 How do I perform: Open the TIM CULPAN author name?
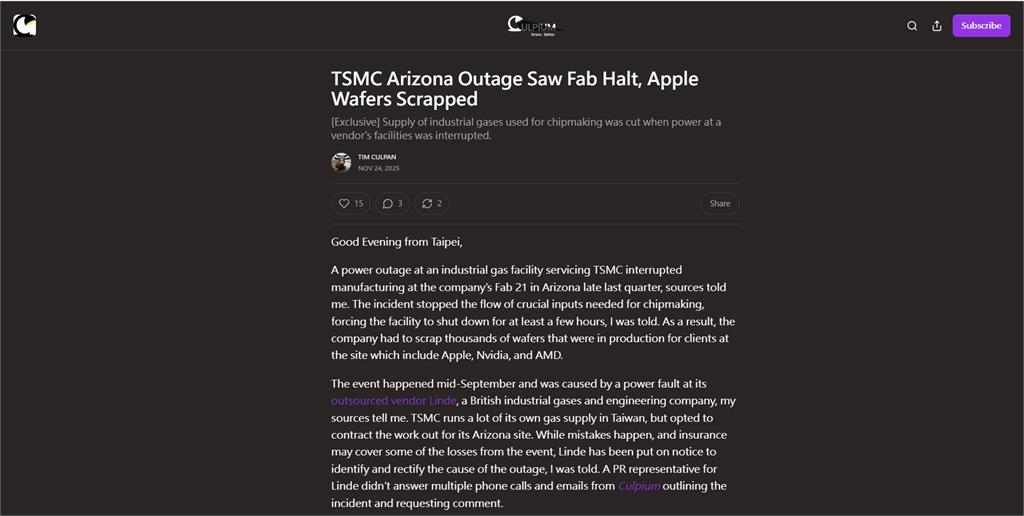pos(377,157)
